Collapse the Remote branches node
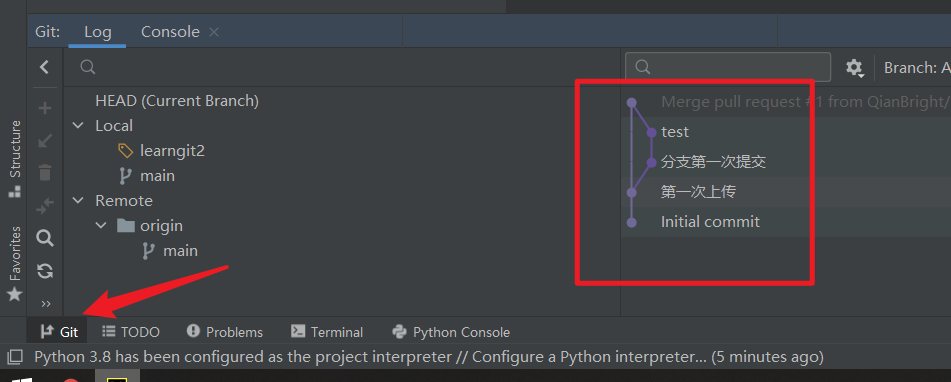Image resolution: width=951 pixels, height=382 pixels. (x=78, y=200)
